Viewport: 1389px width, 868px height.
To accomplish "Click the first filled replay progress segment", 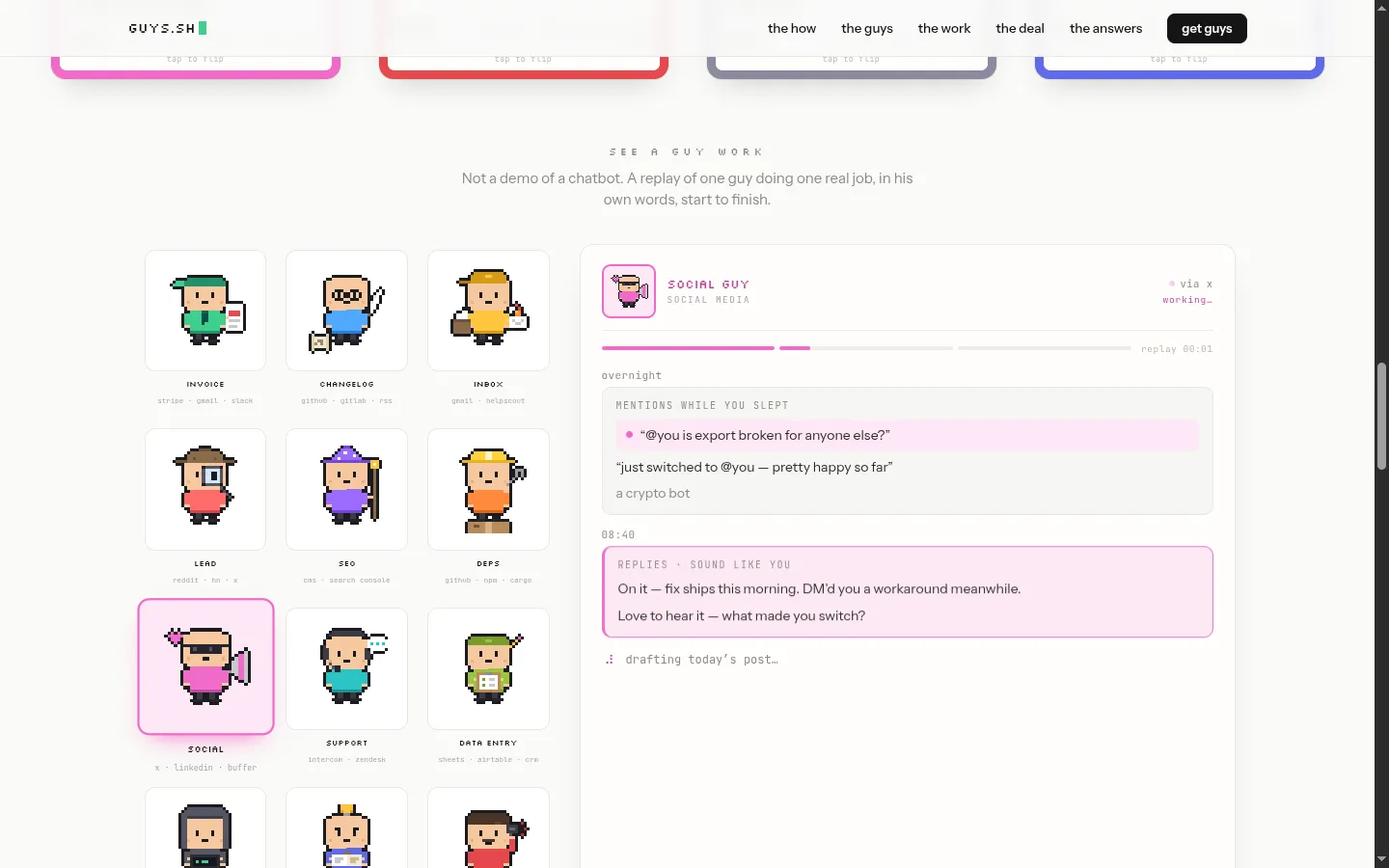I will [x=688, y=348].
